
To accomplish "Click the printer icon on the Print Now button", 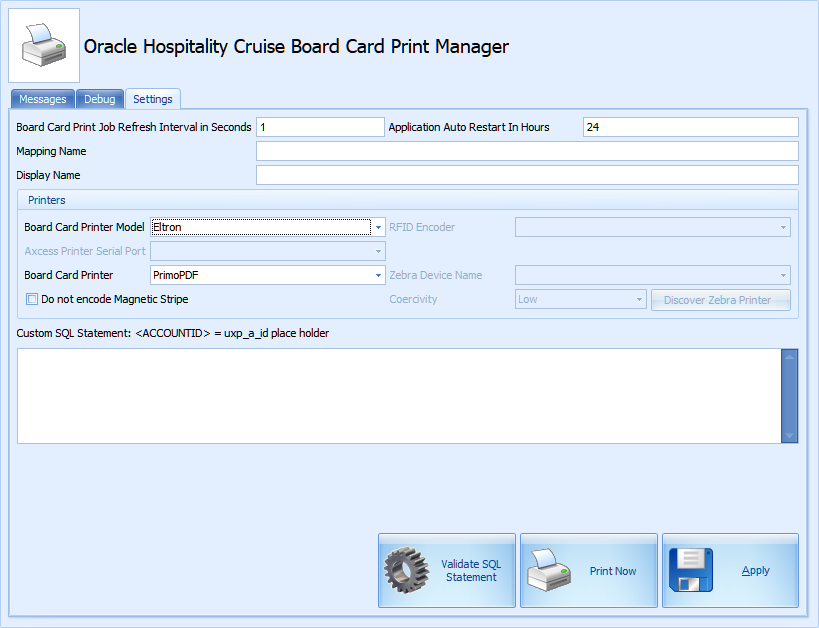I will [x=550, y=567].
